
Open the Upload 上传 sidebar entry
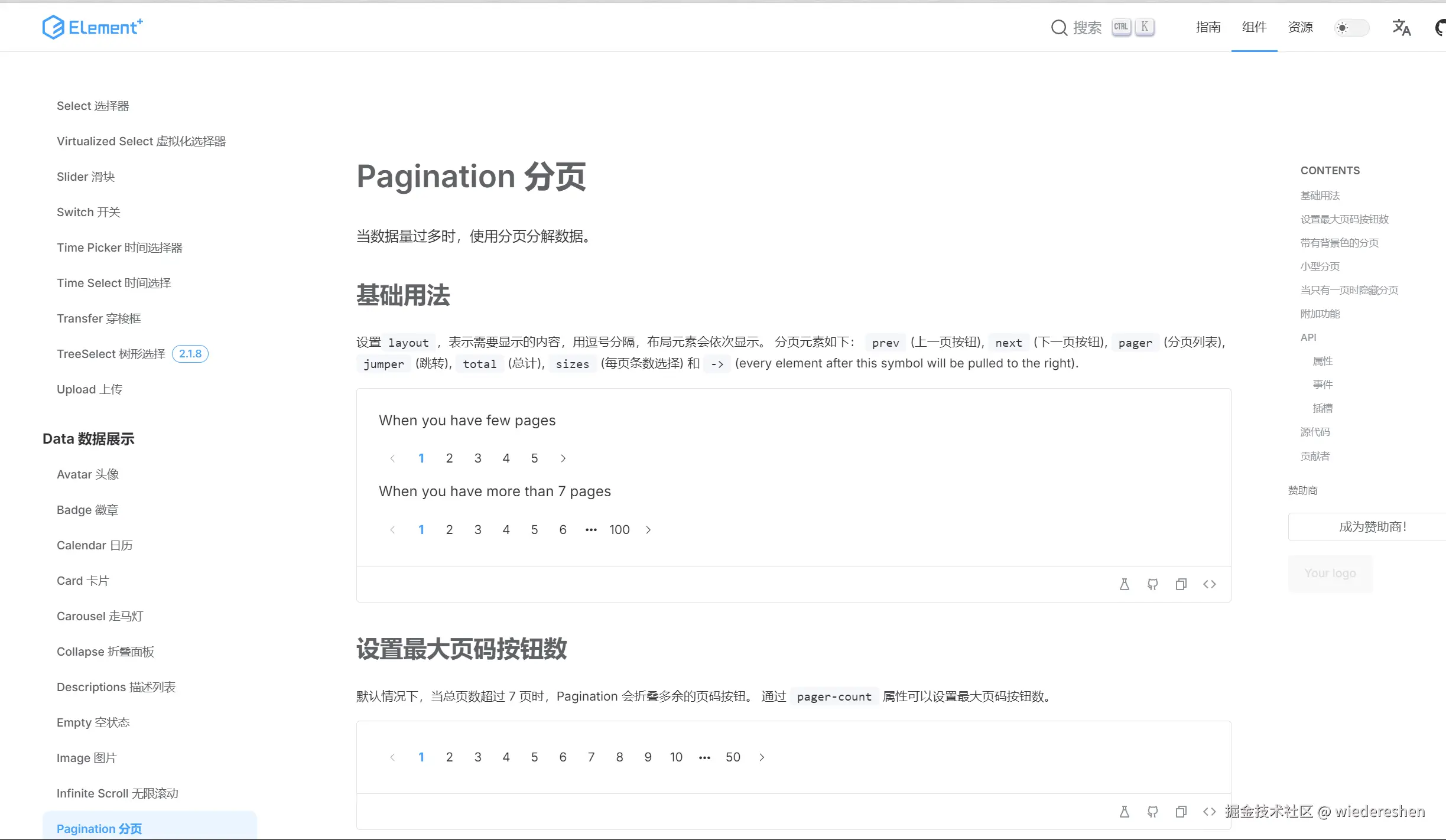click(89, 389)
